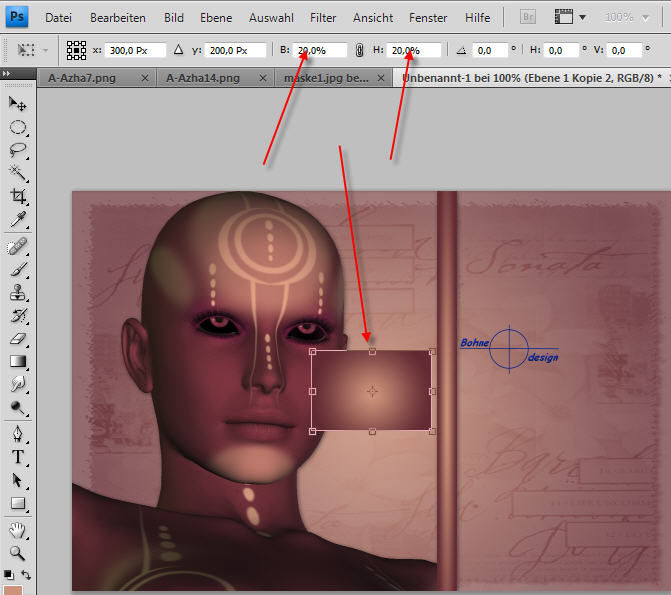Toggle the link between width and height
The image size is (671, 595).
coord(360,50)
